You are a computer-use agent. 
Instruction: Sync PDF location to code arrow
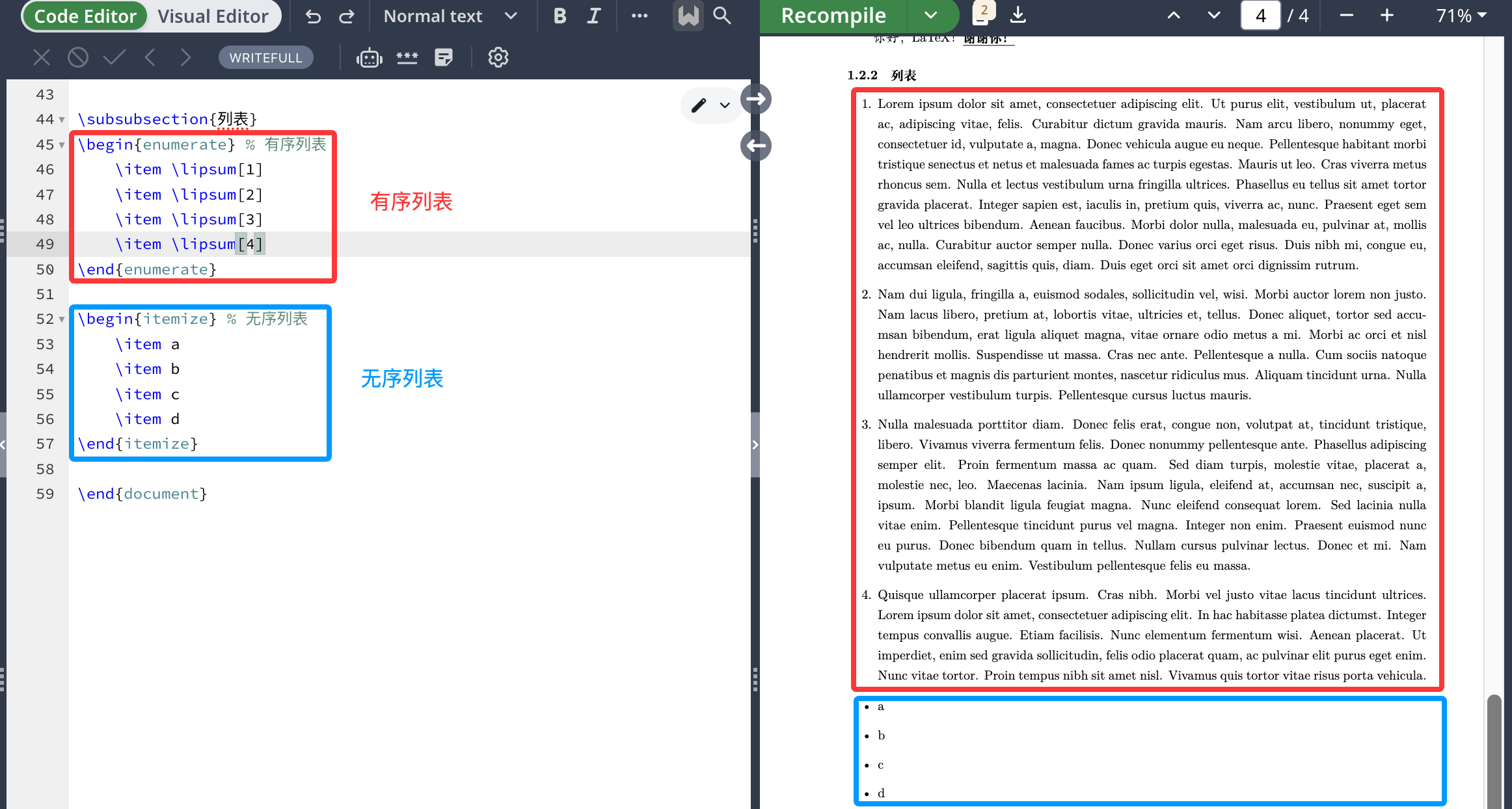coord(756,146)
